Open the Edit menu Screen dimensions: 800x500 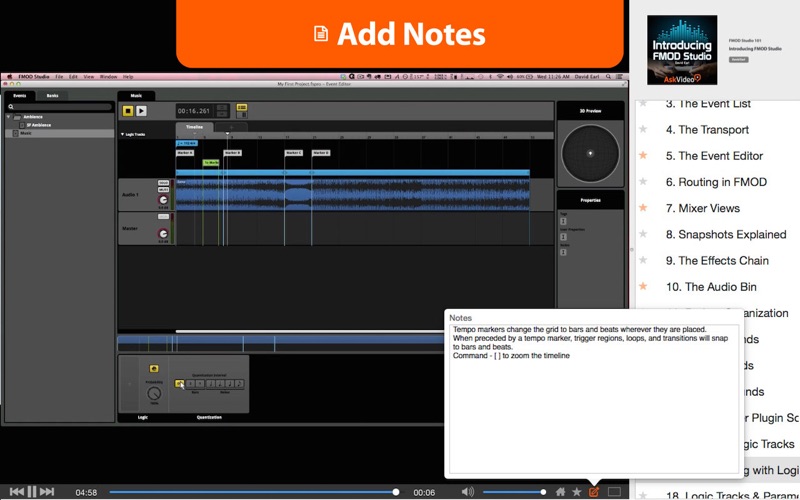(73, 77)
